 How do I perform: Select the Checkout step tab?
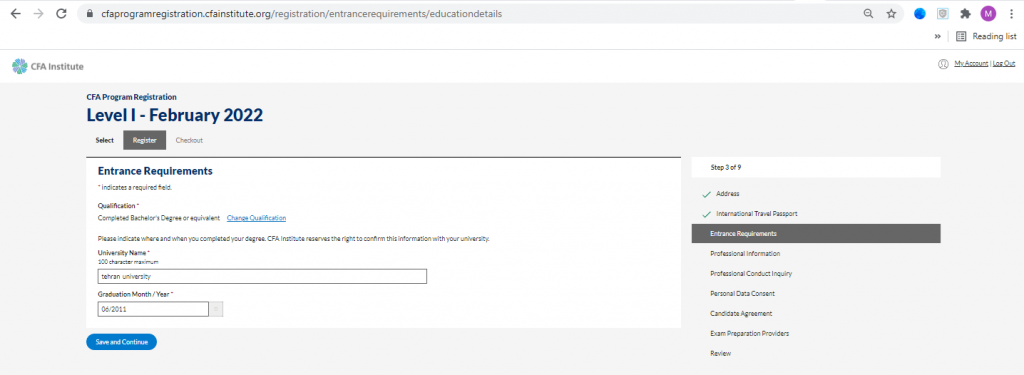(189, 140)
